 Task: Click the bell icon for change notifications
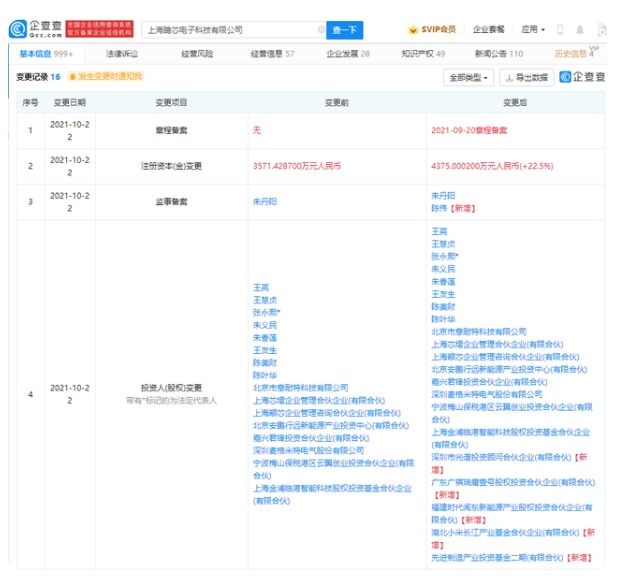point(73,76)
